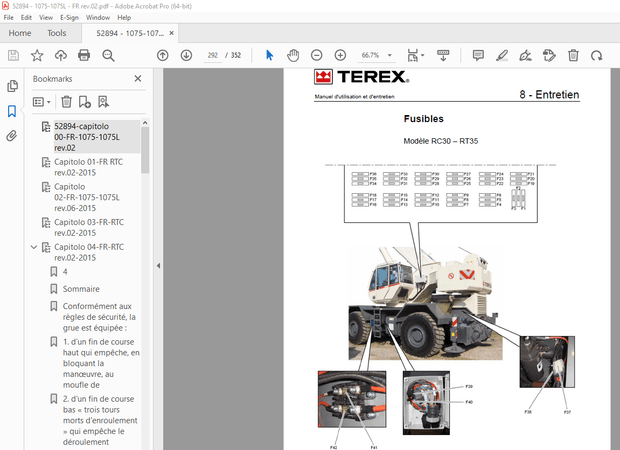Open the bookmarks options dropdown menu
This screenshot has height=450, width=620.
pos(41,101)
